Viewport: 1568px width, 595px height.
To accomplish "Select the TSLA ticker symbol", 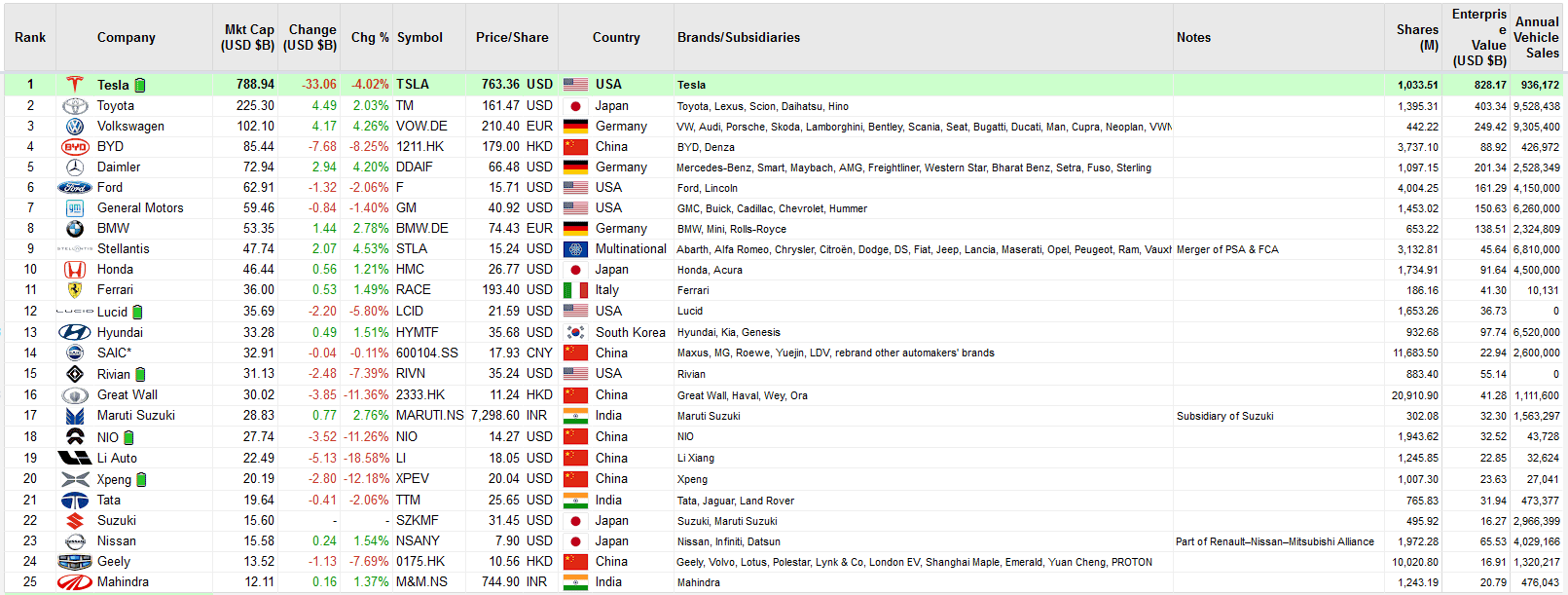I will click(413, 85).
